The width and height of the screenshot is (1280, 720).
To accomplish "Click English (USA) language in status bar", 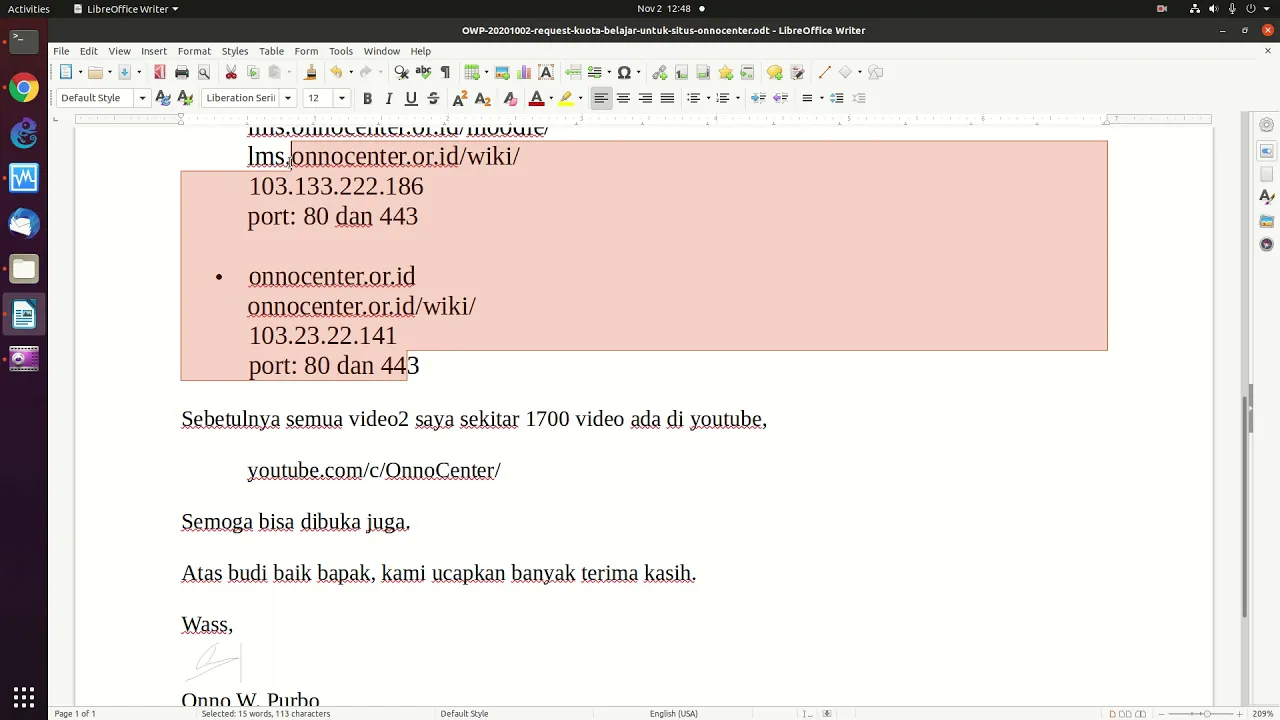I will point(673,714).
